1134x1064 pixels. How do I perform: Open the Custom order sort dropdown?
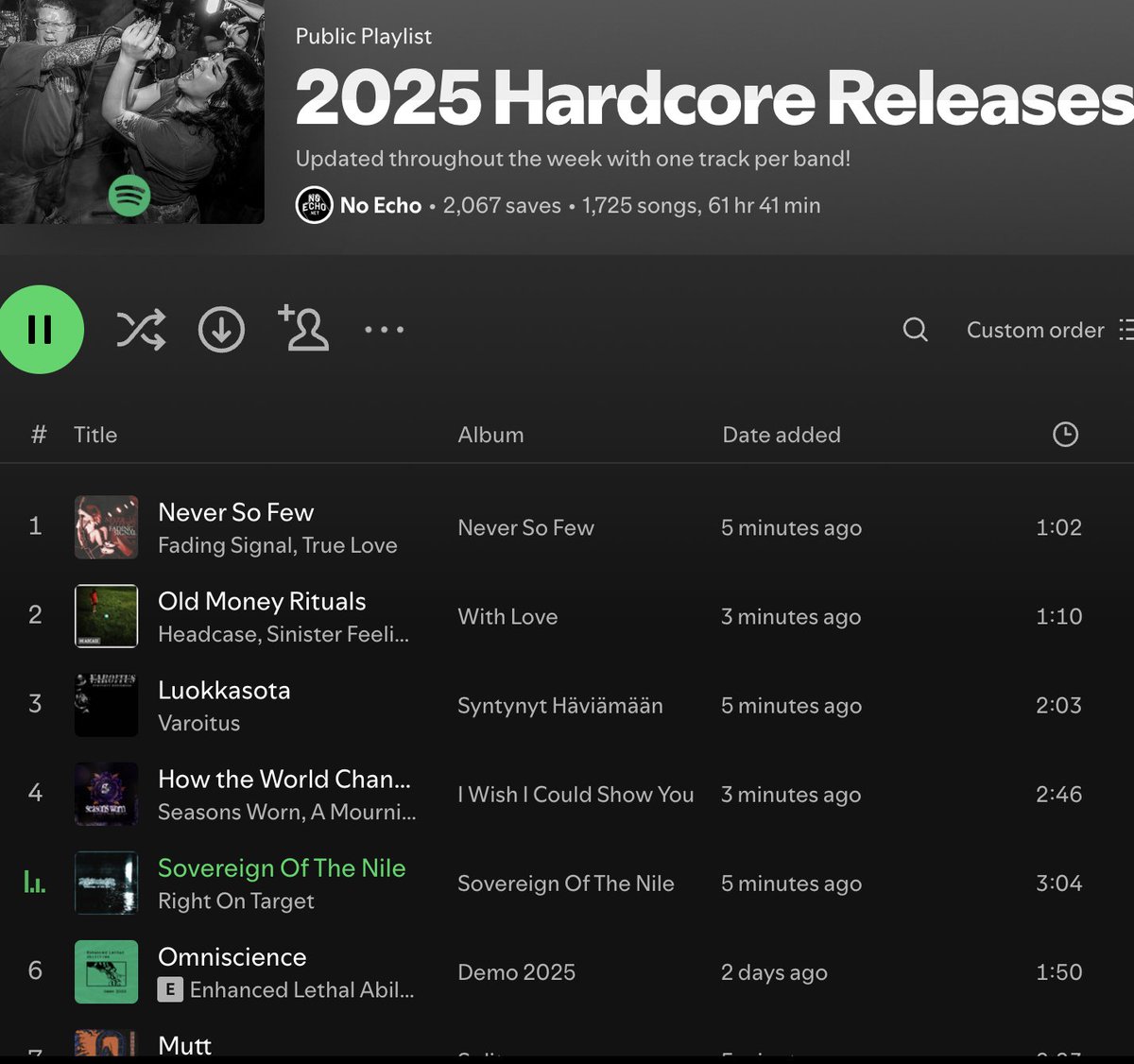(1049, 330)
